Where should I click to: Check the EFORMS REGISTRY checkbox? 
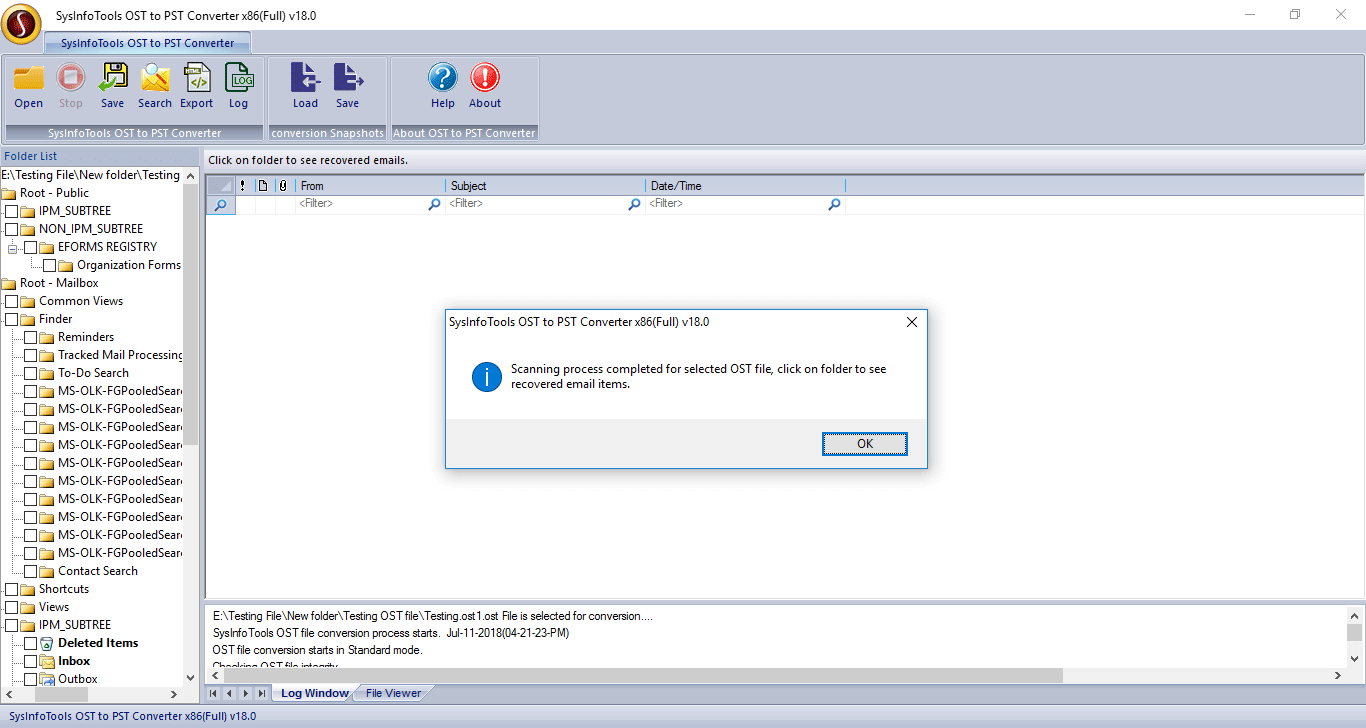30,247
